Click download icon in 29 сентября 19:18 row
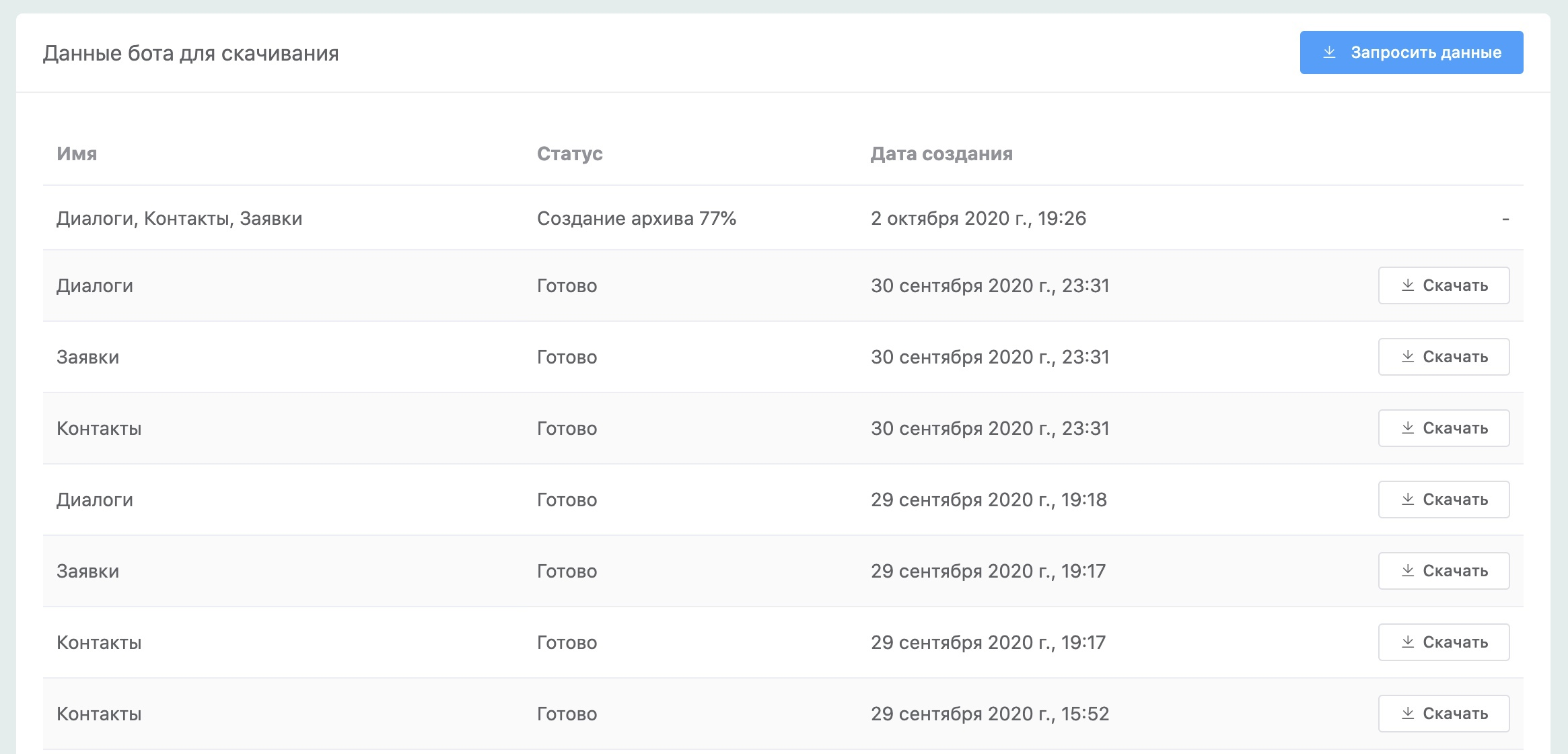The image size is (1568, 754). click(x=1408, y=500)
